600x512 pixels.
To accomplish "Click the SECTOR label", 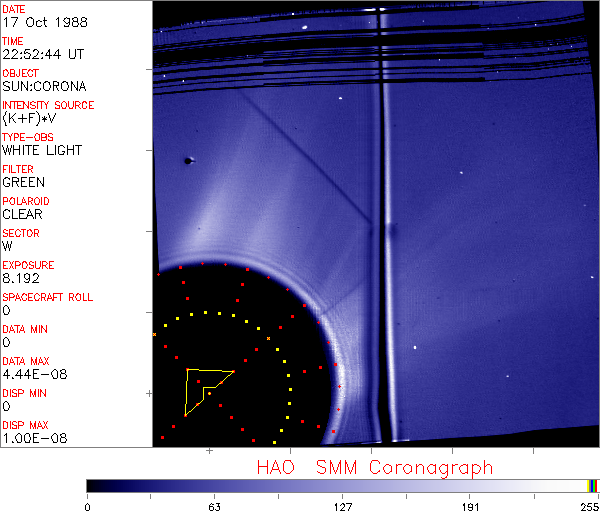I will (x=21, y=233).
